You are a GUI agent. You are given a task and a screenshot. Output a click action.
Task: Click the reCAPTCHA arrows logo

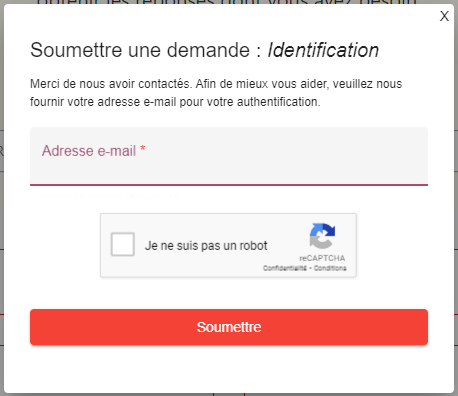tap(322, 236)
